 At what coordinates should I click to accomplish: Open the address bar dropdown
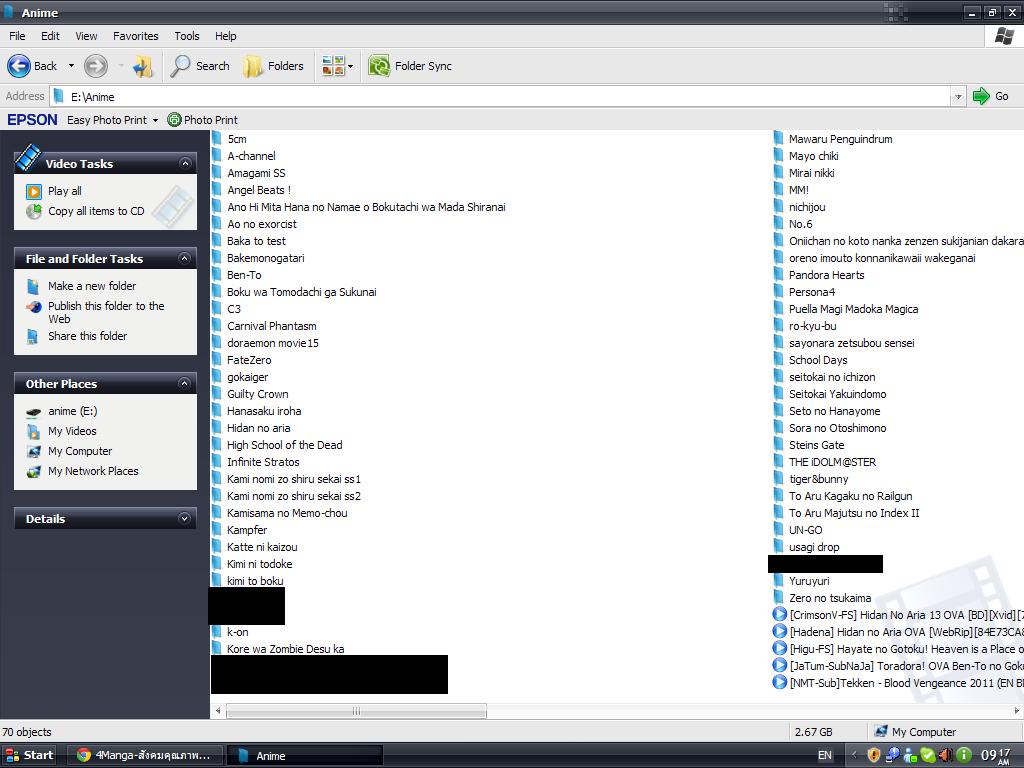tap(958, 97)
